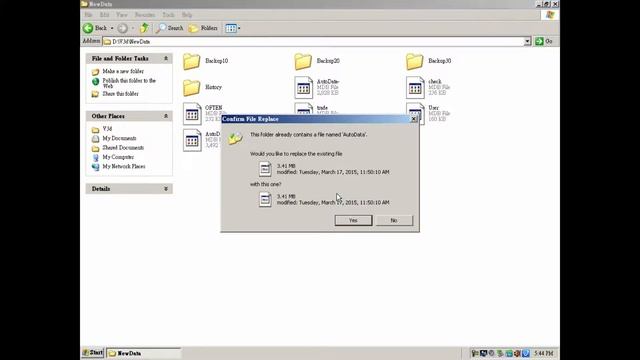This screenshot has width=640, height=360.
Task: Click Publish this folder to the Web
Action: click(x=129, y=83)
